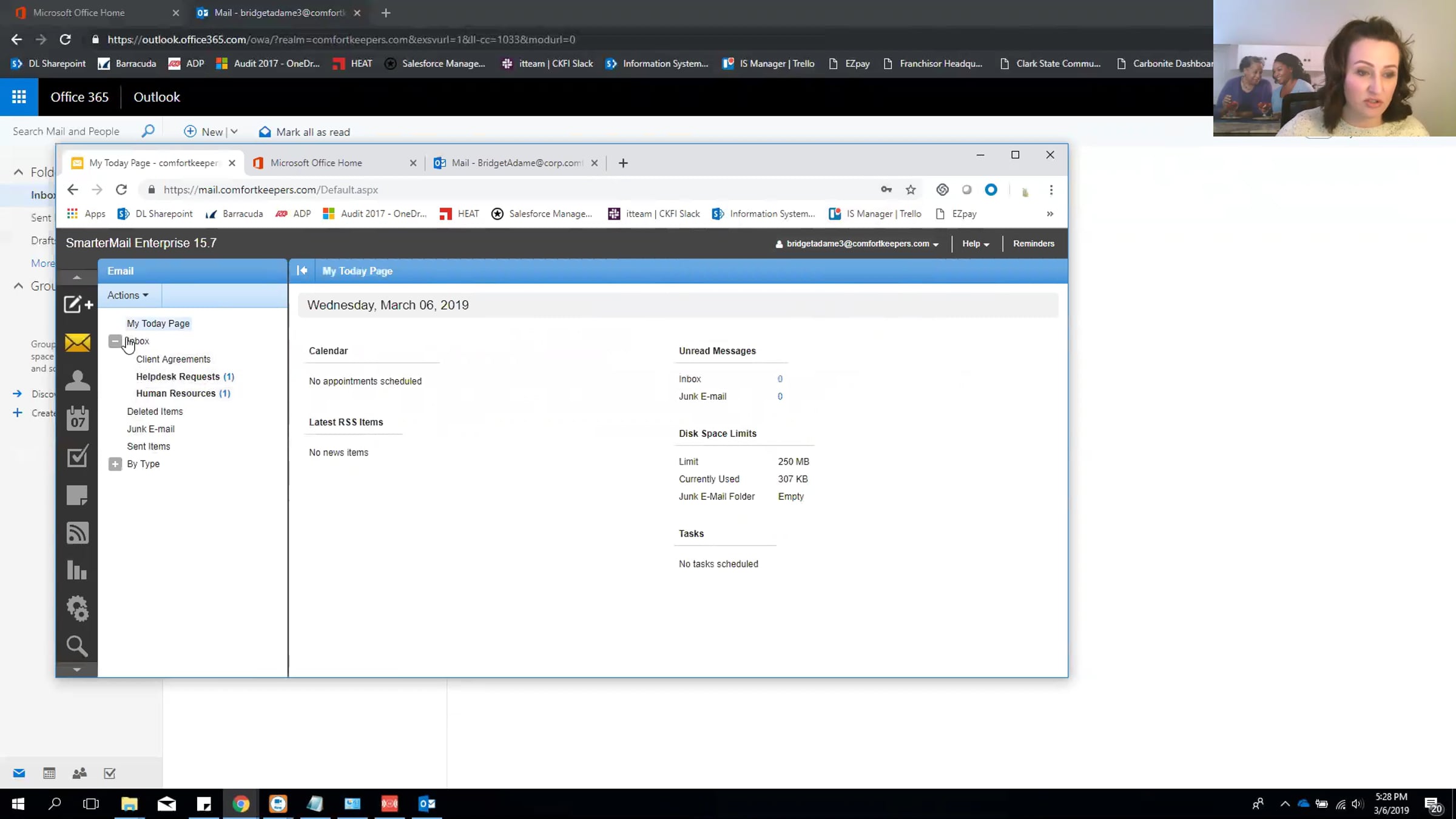Switch to Mail - BridgetAdame tab
The image size is (1456, 819).
pyautogui.click(x=516, y=163)
